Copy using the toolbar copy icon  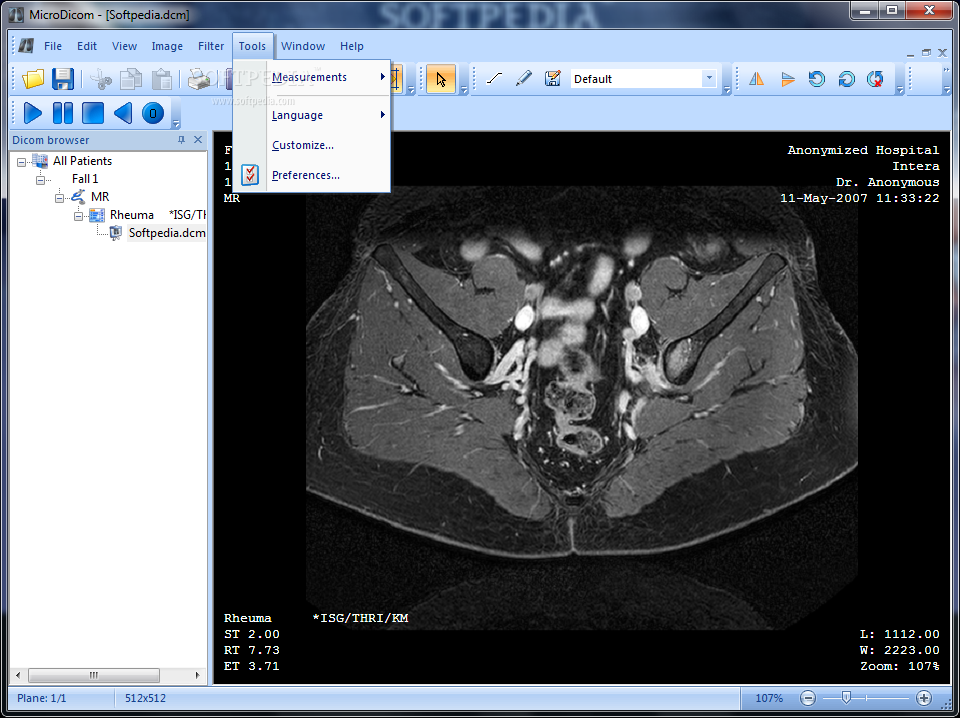[x=131, y=79]
